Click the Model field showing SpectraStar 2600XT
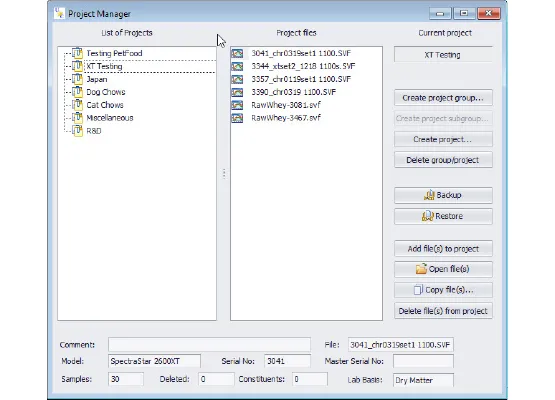This screenshot has width=555, height=400. point(154,361)
